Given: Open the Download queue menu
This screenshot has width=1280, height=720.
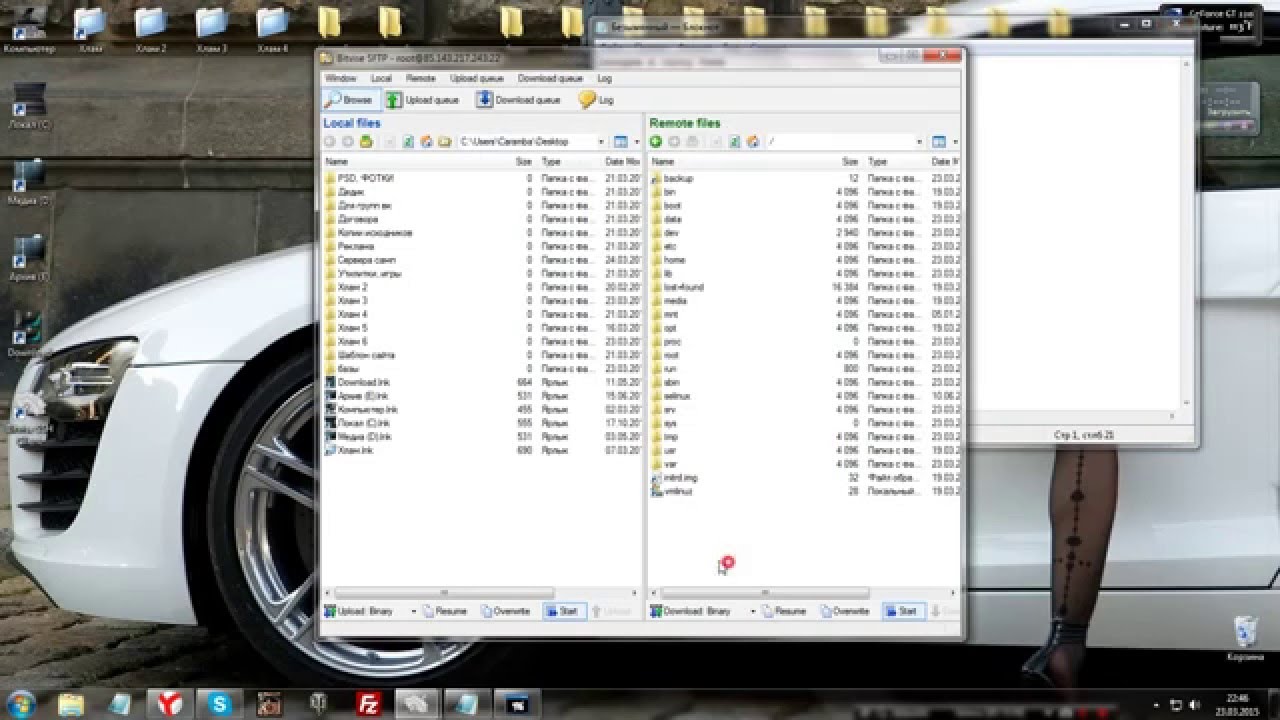Looking at the screenshot, I should point(550,78).
